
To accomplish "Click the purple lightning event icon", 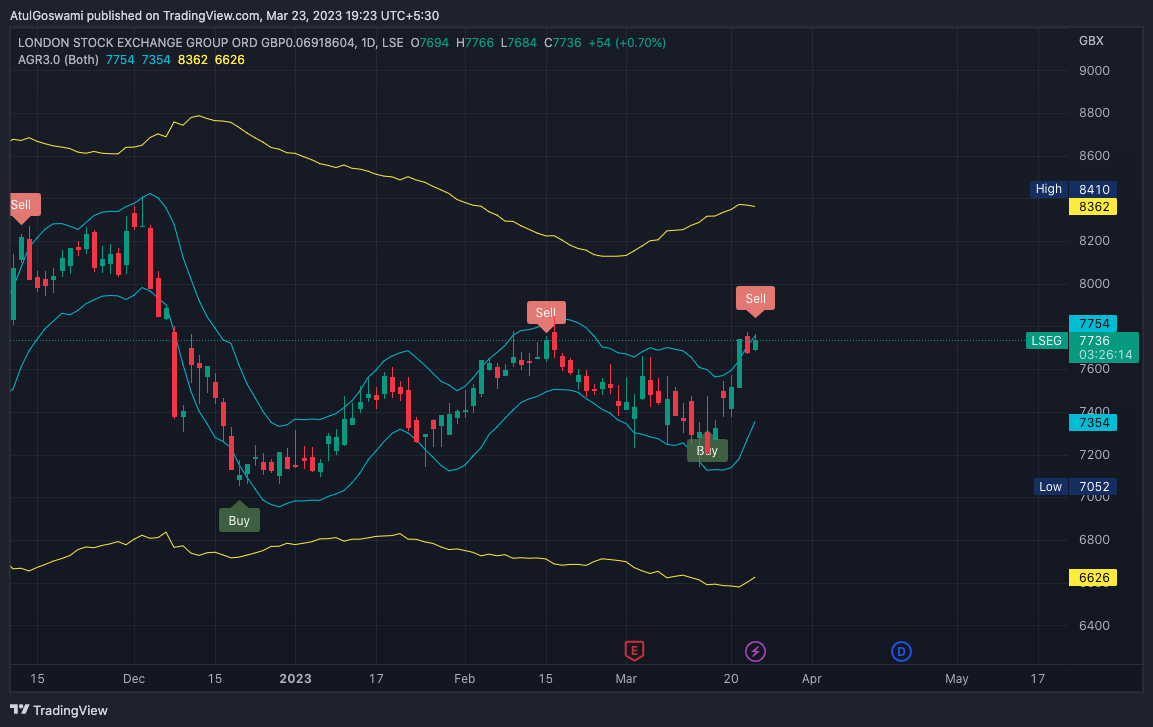I will coord(755,651).
